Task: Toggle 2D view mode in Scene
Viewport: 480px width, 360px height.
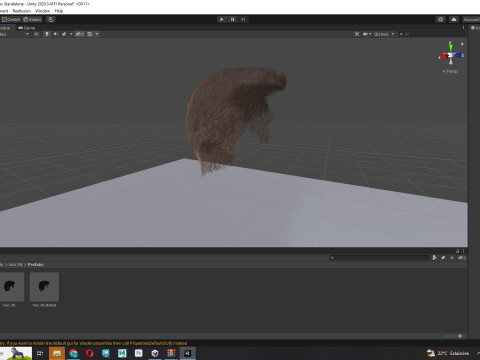Action: [x=37, y=34]
